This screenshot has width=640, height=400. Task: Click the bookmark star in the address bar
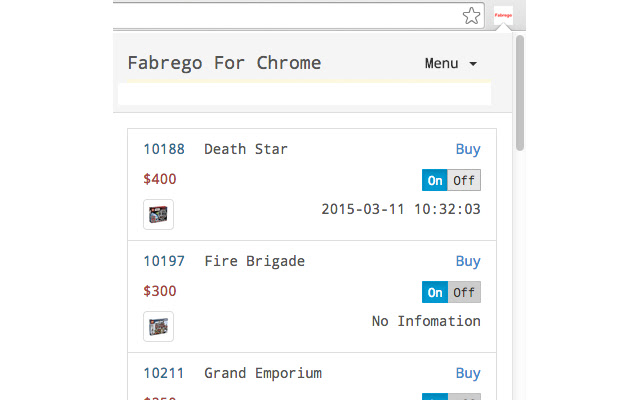coord(471,16)
